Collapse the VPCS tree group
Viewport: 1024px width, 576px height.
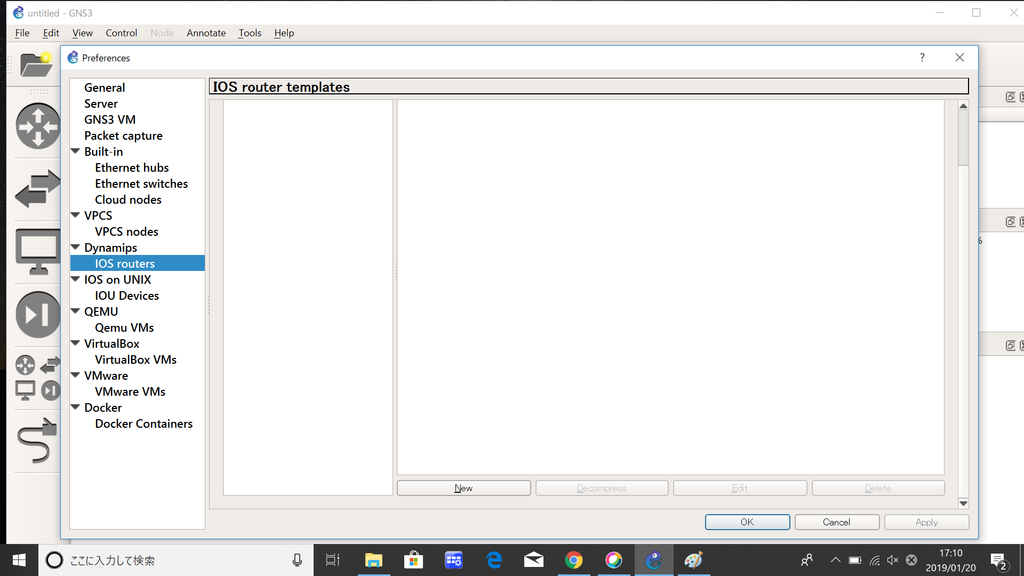click(x=76, y=215)
